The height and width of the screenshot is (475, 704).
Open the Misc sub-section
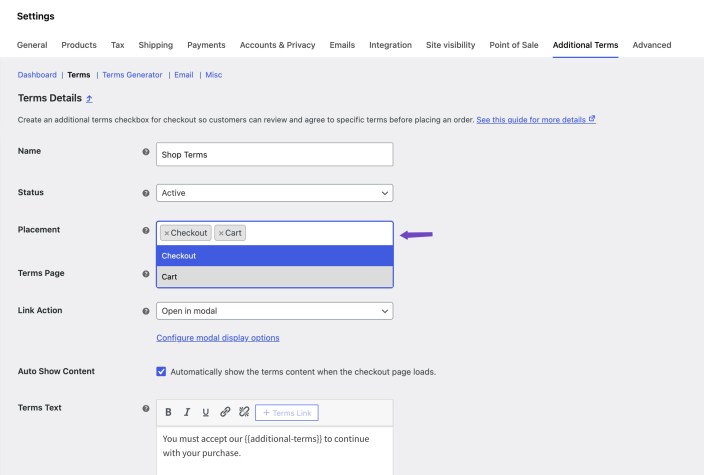(x=214, y=75)
